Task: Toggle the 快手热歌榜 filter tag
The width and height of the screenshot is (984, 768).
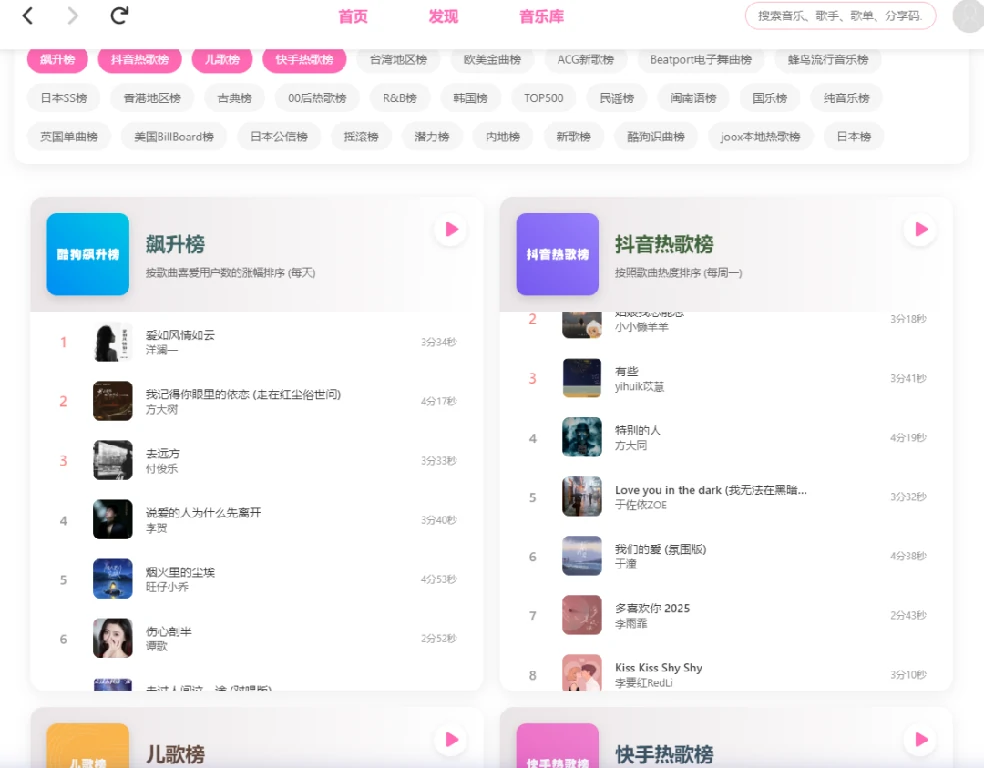Action: pyautogui.click(x=305, y=60)
